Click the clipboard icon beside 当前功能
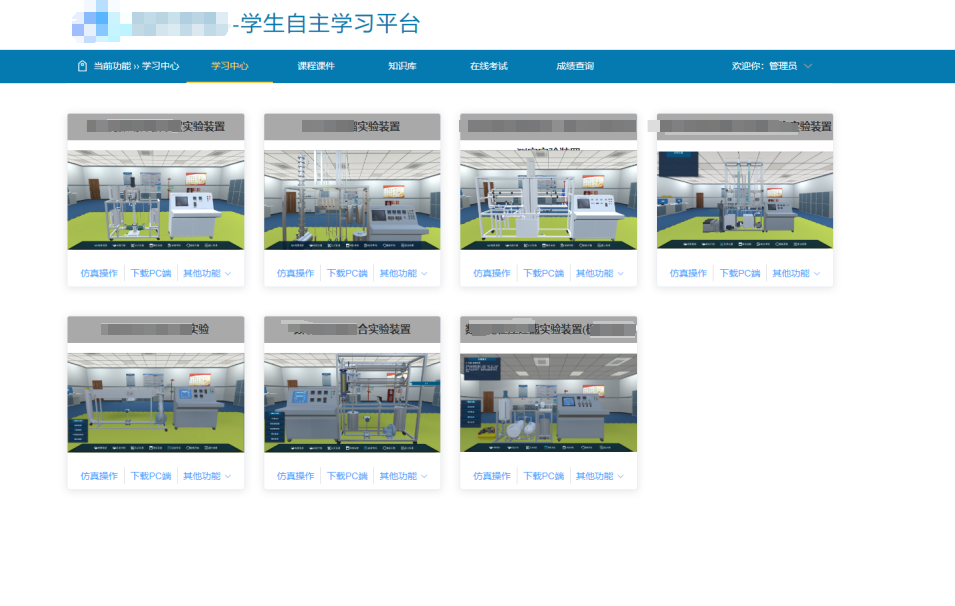 pos(82,66)
